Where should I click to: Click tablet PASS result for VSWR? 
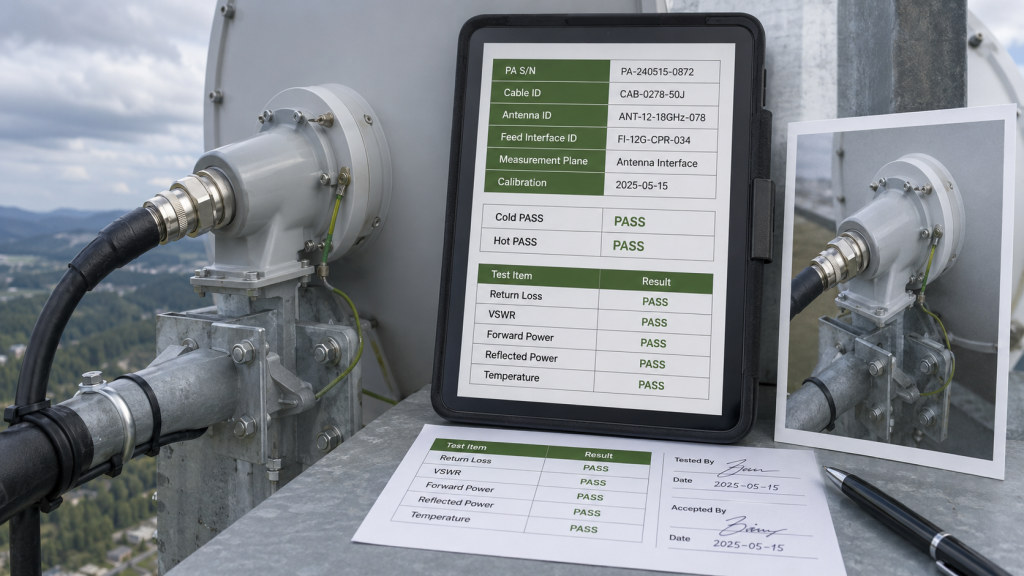click(x=654, y=323)
